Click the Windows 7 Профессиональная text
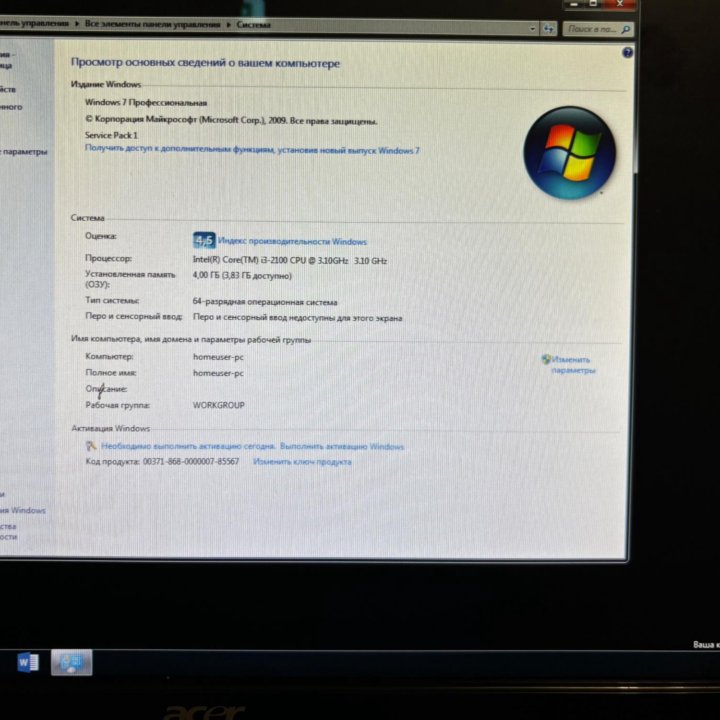This screenshot has width=720, height=720. pyautogui.click(x=146, y=102)
